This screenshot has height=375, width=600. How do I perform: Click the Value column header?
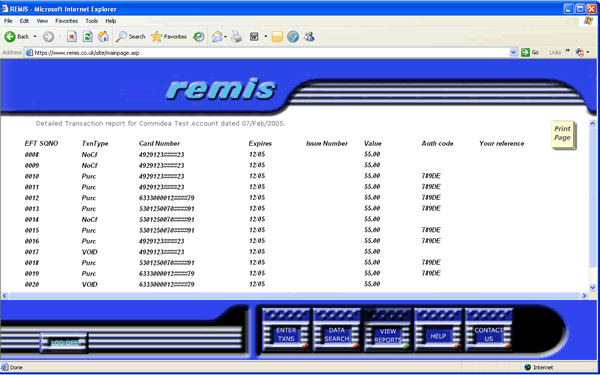tap(373, 144)
